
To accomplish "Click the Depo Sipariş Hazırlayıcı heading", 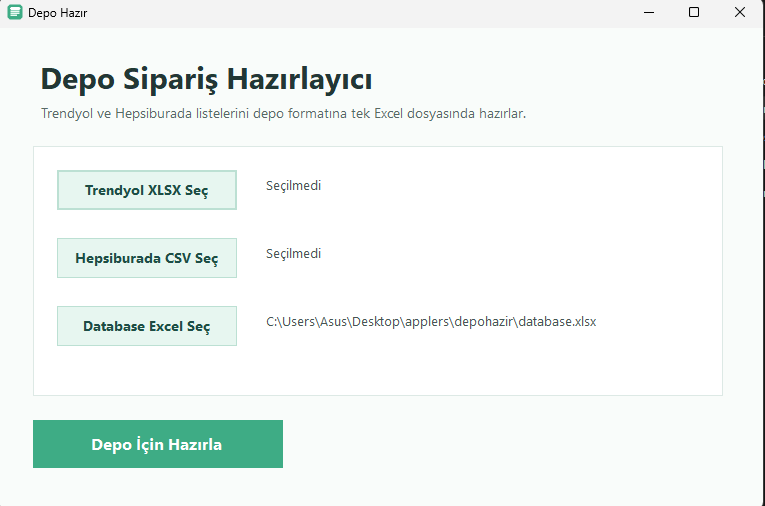I will click(206, 79).
